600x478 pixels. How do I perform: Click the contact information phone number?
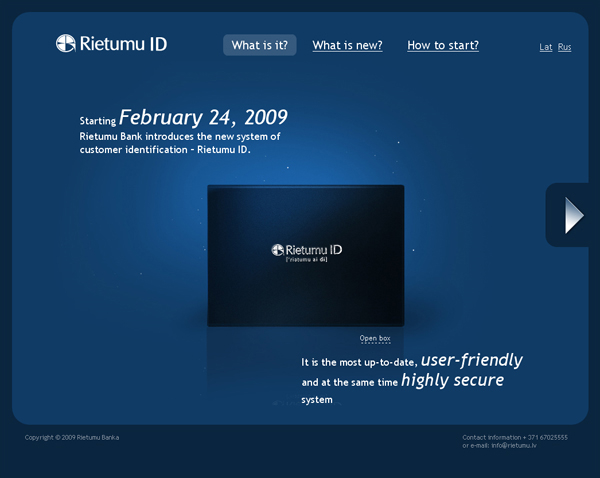[548, 437]
